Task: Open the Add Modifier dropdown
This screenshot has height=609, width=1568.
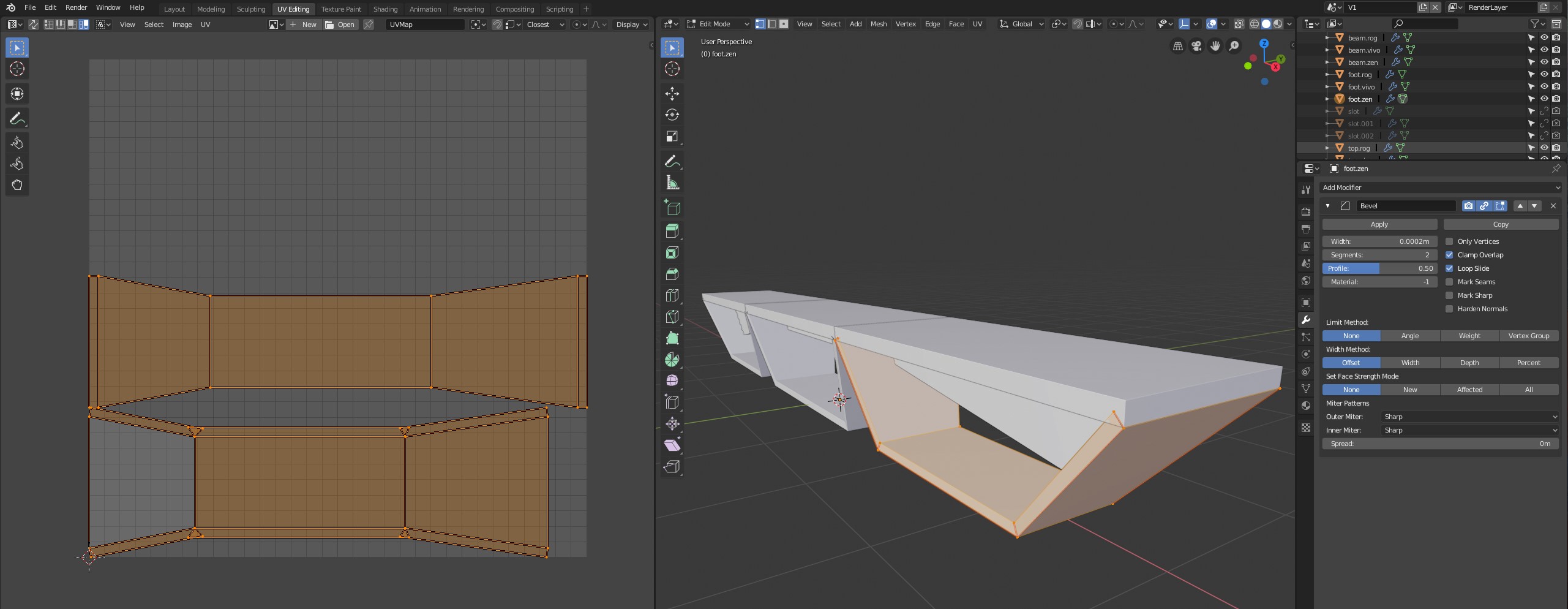Action: [1440, 187]
